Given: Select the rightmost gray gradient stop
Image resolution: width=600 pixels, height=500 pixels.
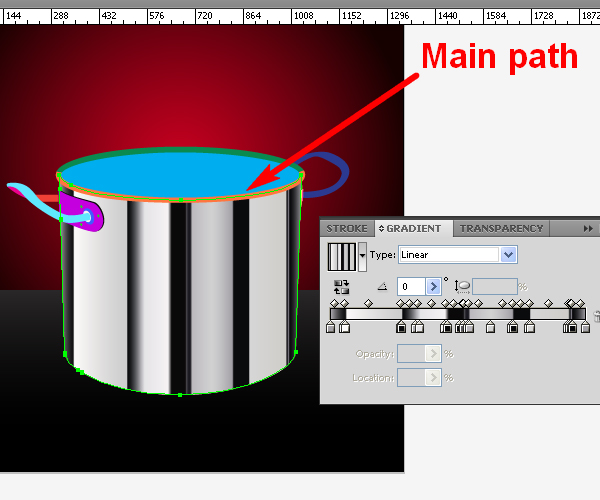Looking at the screenshot, I should click(x=585, y=327).
